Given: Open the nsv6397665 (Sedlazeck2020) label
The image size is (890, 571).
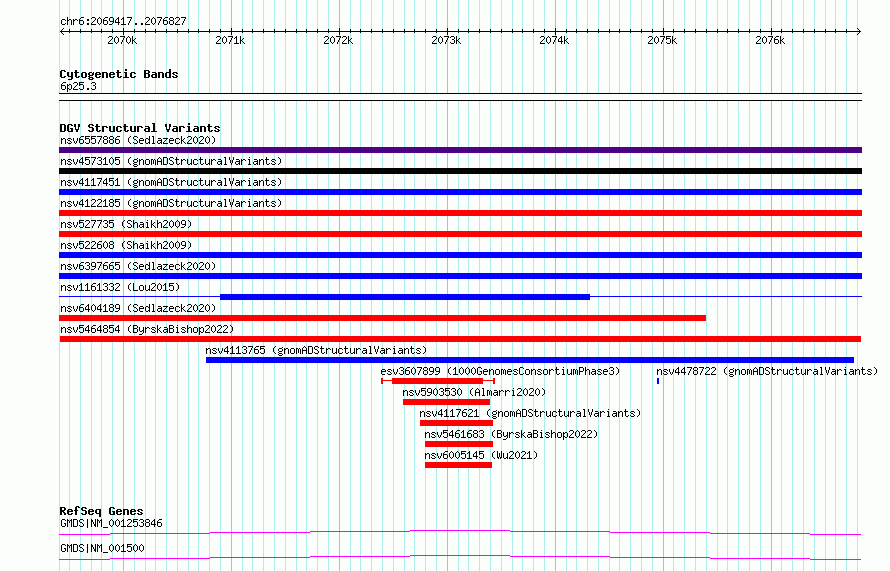Looking at the screenshot, I should 138,266.
